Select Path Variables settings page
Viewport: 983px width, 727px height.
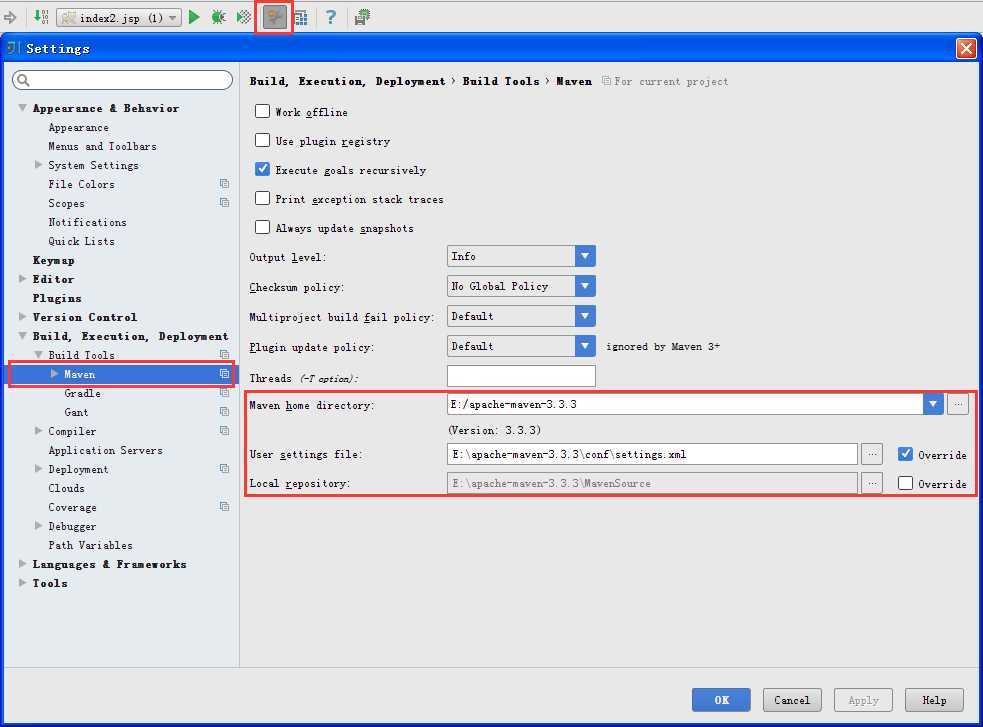90,545
